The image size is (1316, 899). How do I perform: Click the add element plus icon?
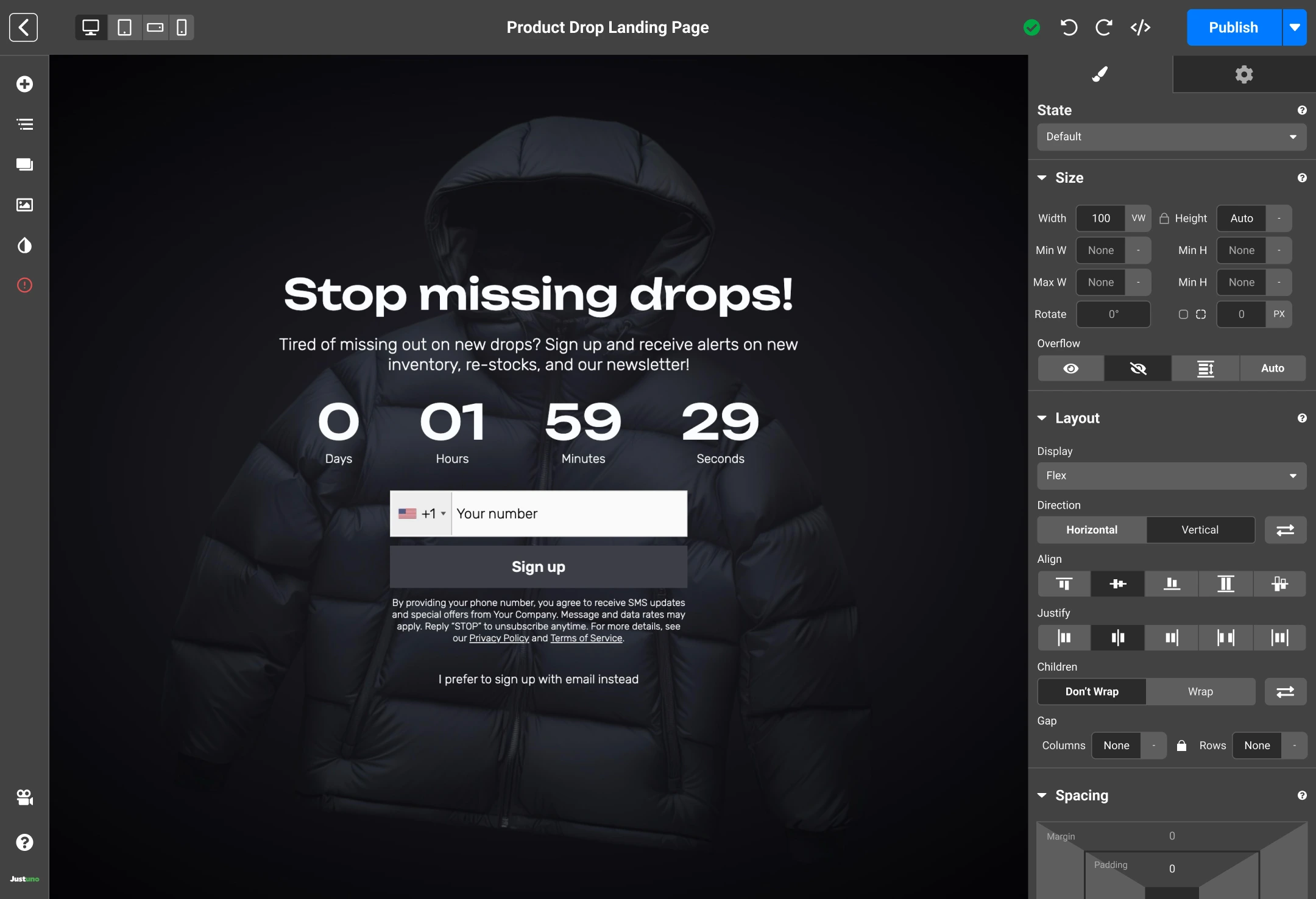click(x=24, y=84)
